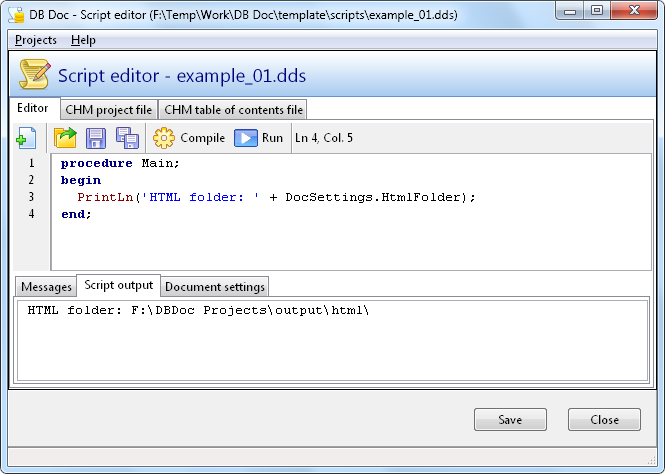Click the 'HTML folder: ' string literal in code
Image resolution: width=665 pixels, height=474 pixels.
[200, 197]
